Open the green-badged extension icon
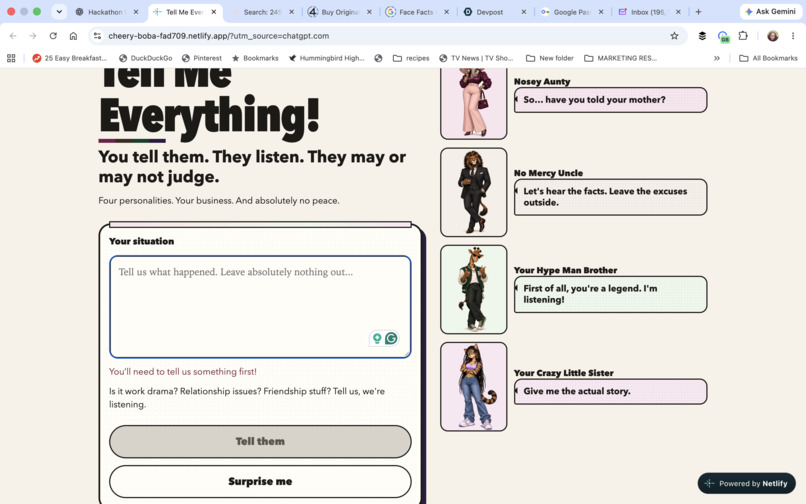The height and width of the screenshot is (504, 806). coord(723,37)
